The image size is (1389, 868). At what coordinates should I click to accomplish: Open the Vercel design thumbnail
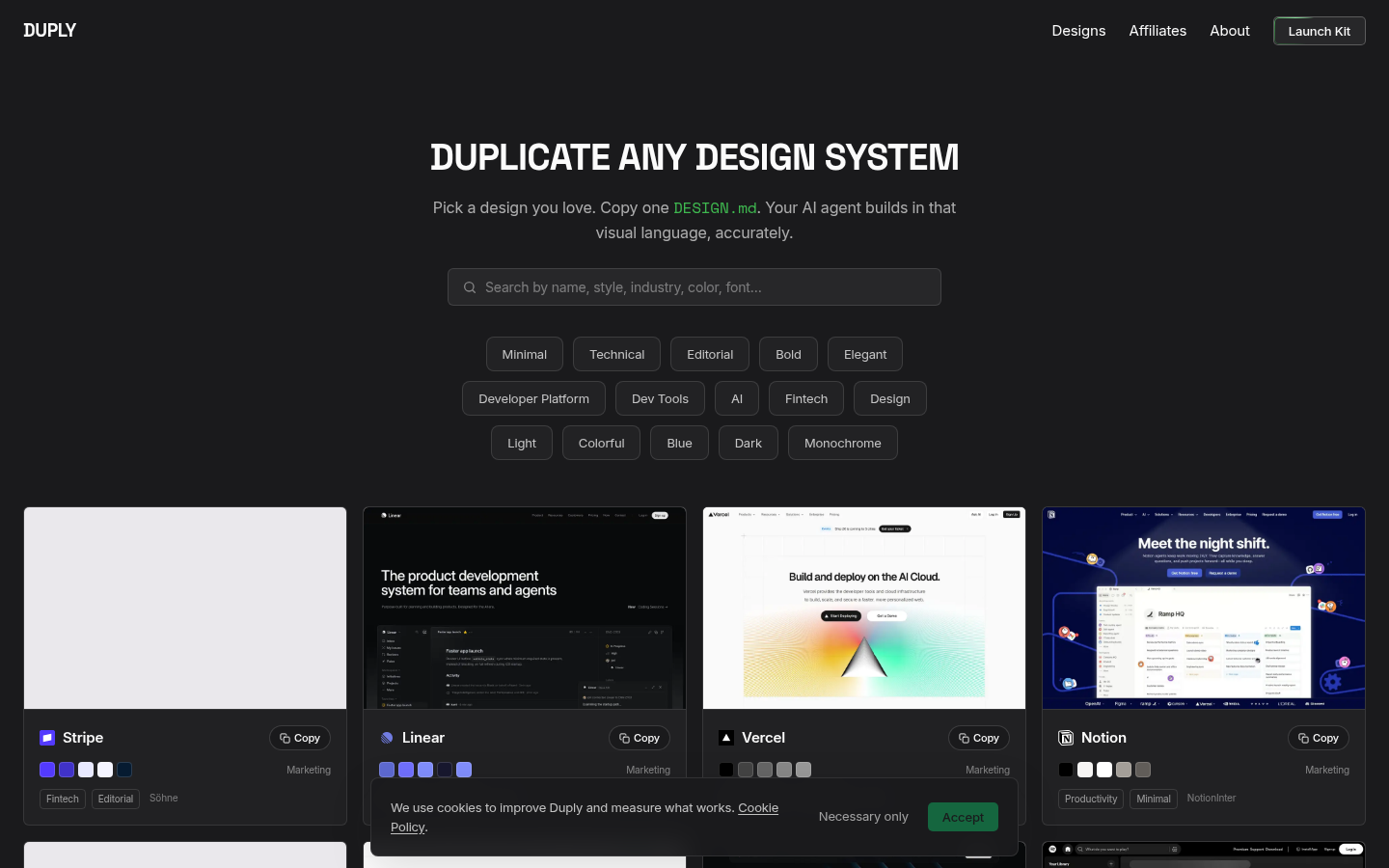click(864, 609)
